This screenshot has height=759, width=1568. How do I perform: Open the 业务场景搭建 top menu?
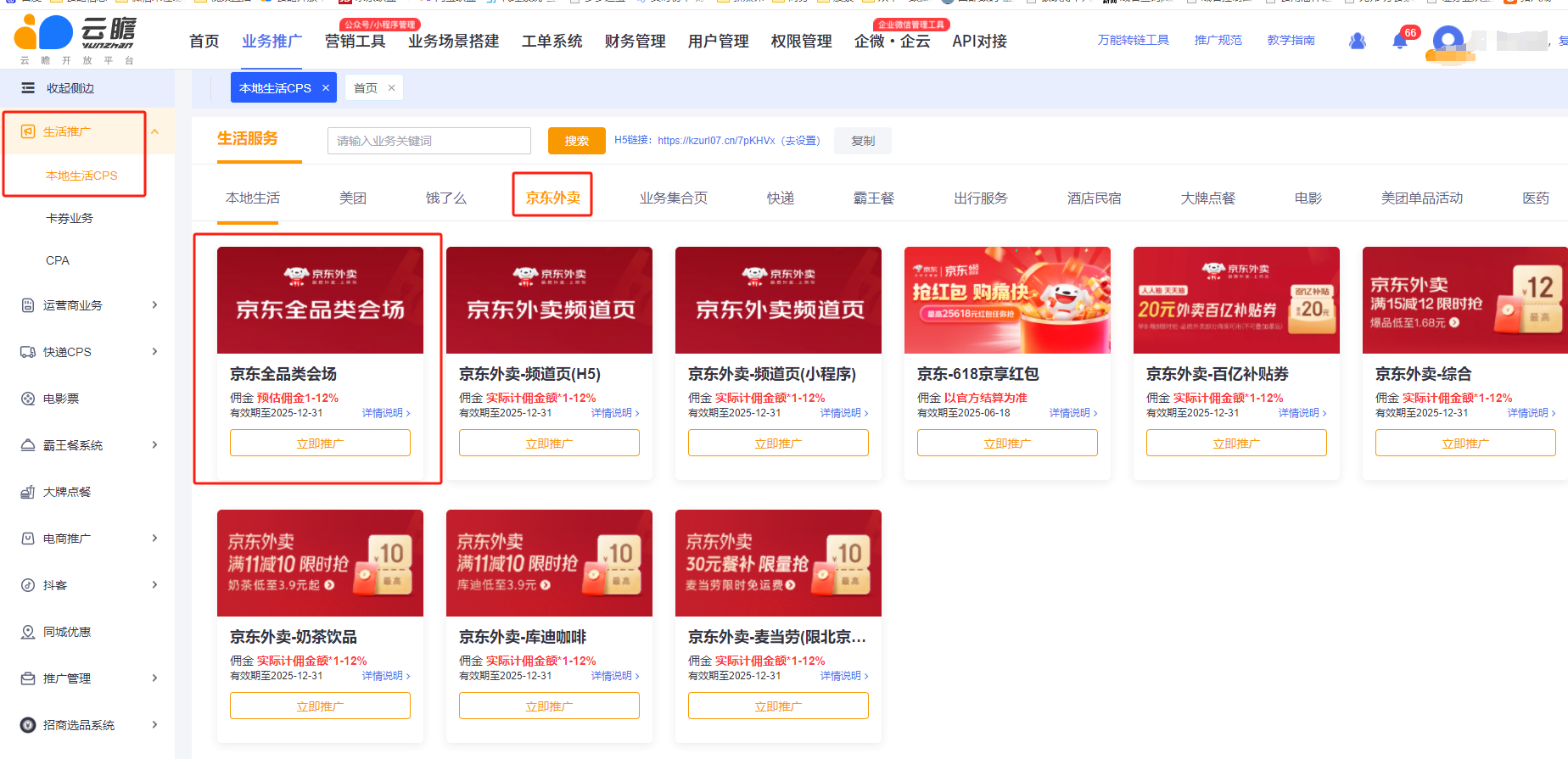pos(454,42)
